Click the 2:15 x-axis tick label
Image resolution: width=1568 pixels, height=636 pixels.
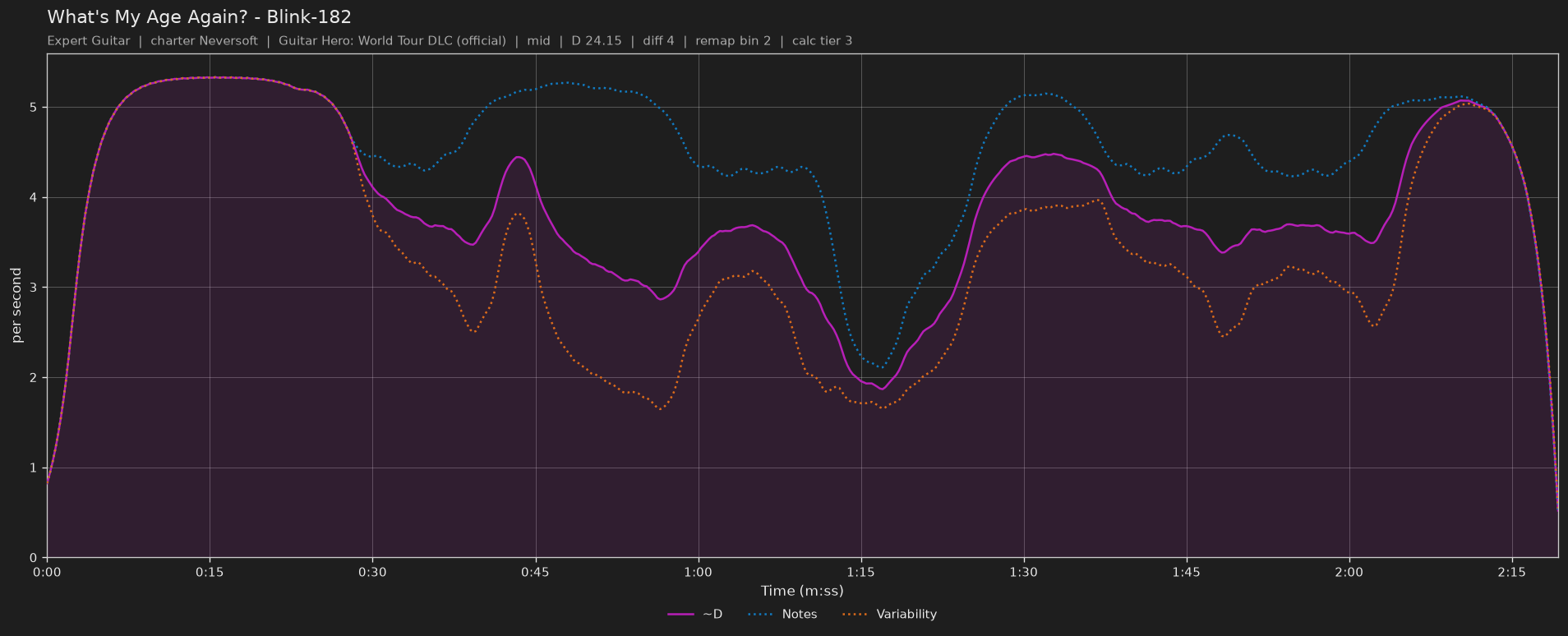tap(1511, 572)
